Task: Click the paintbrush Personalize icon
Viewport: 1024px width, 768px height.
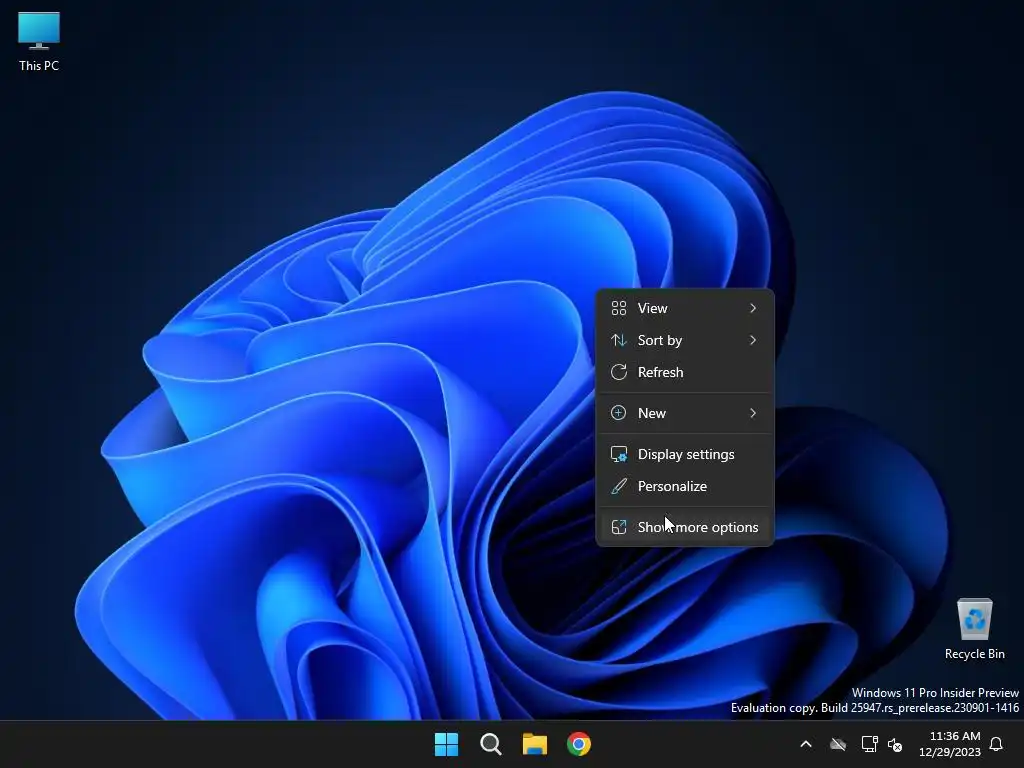Action: pos(618,487)
